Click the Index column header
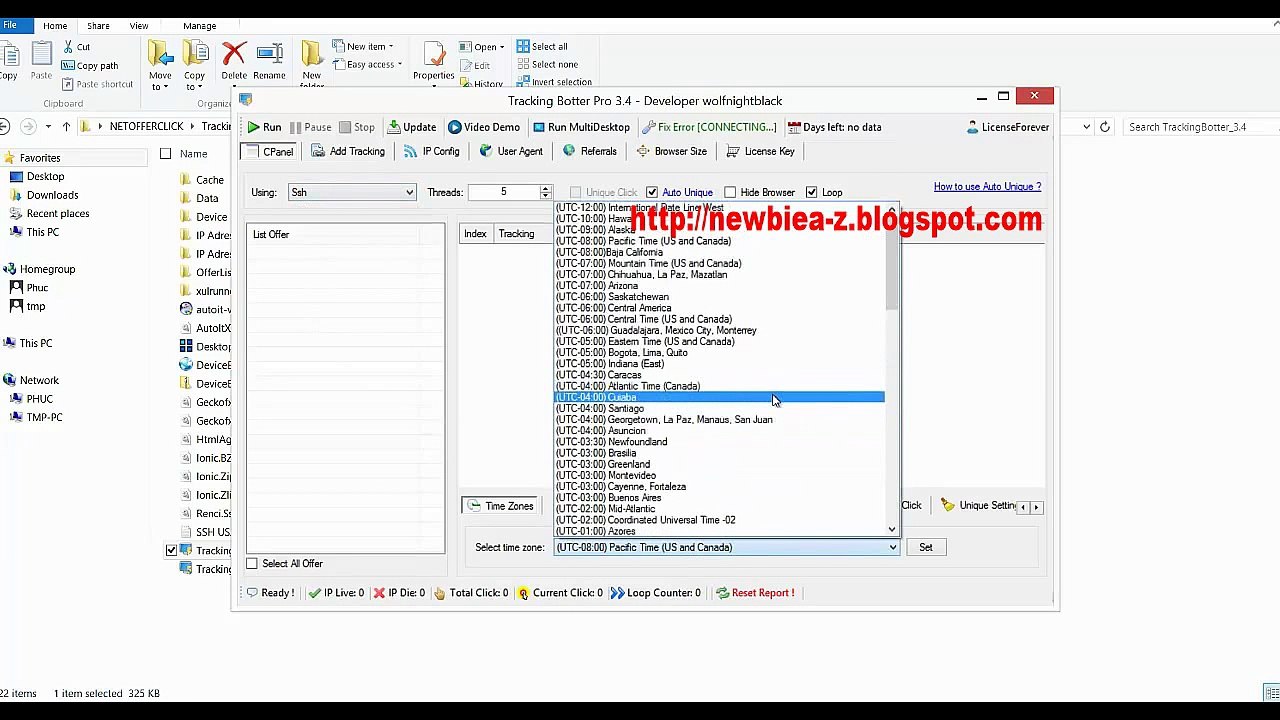This screenshot has width=1280, height=720. pyautogui.click(x=475, y=234)
